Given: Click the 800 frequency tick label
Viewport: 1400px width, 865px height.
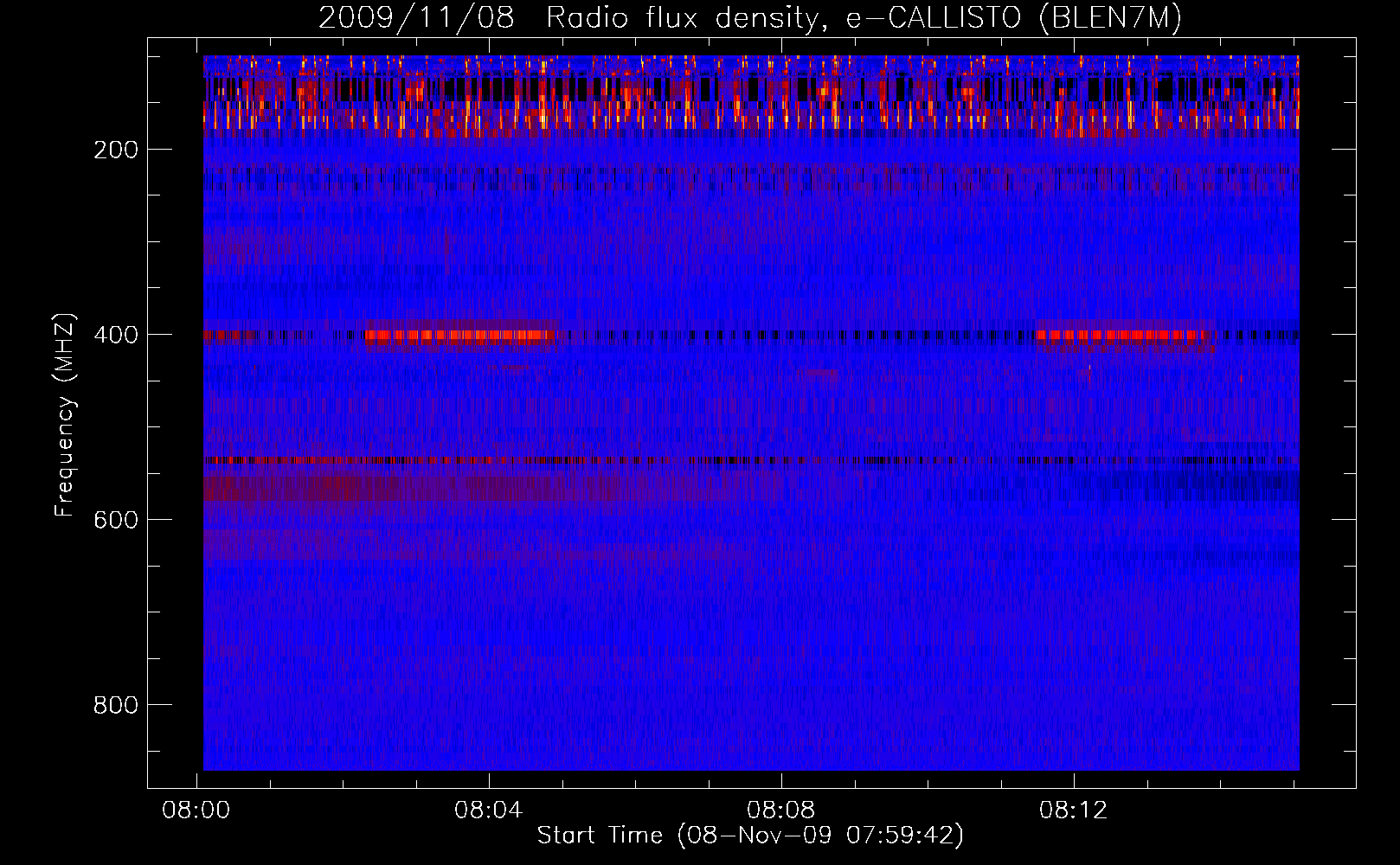Looking at the screenshot, I should [116, 705].
